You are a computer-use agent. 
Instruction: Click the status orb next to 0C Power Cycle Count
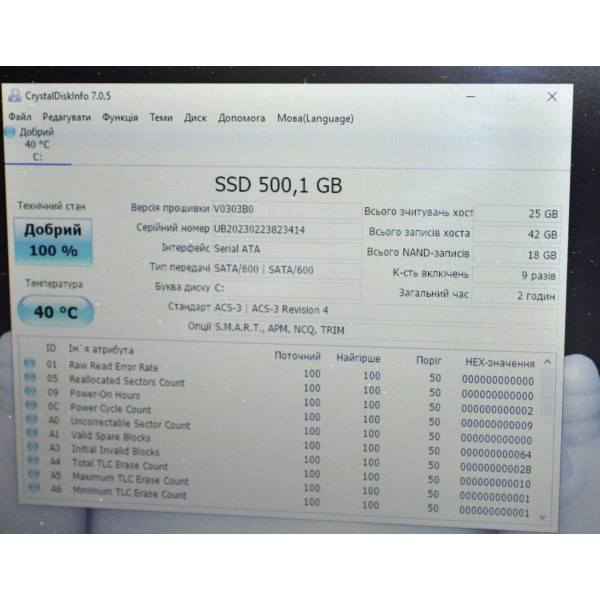[31, 405]
